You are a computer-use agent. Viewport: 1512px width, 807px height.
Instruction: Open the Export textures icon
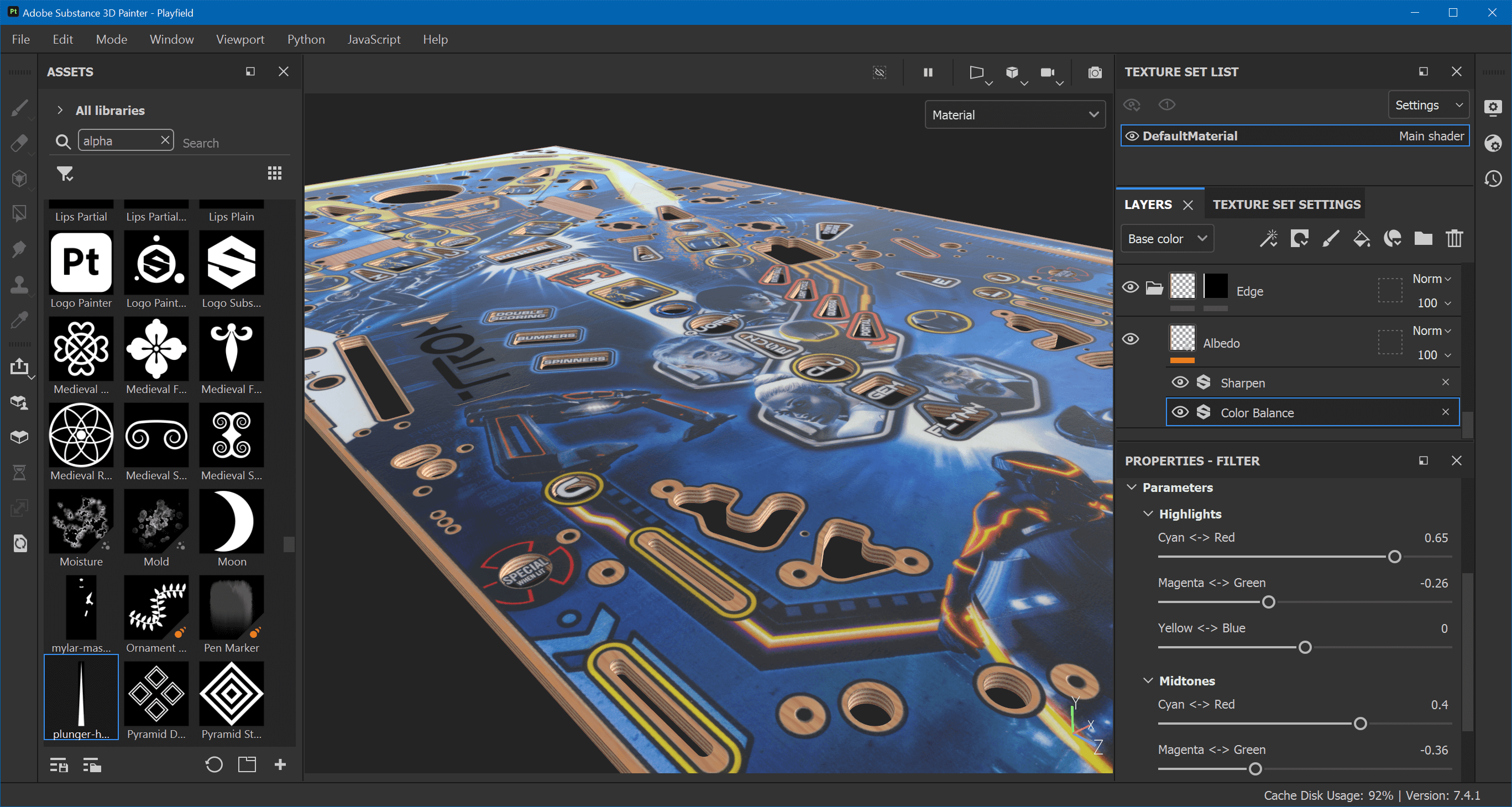point(19,367)
